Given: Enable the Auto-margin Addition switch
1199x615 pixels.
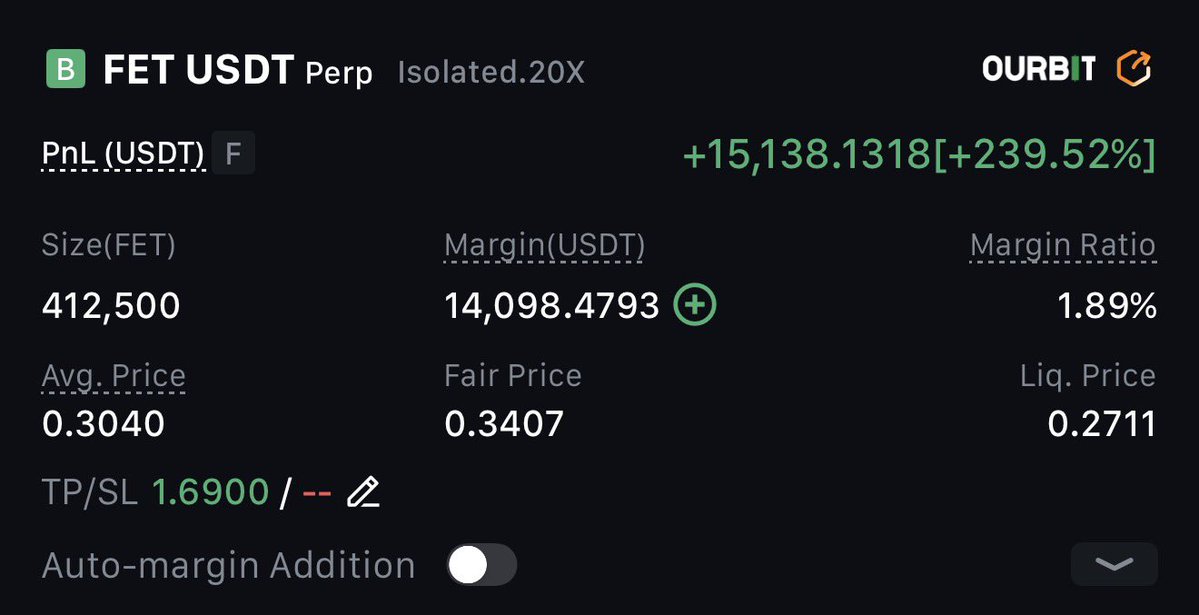Looking at the screenshot, I should tap(481, 565).
